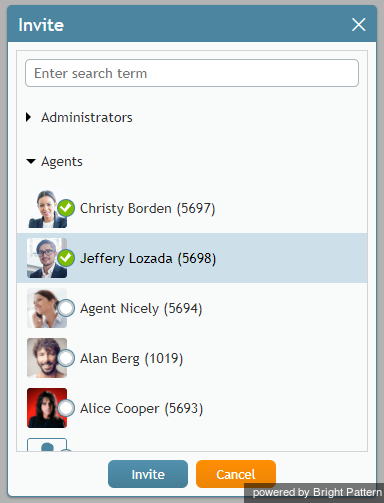Click Jeffery Lozada's profile photo
384x503 pixels.
pos(47,258)
